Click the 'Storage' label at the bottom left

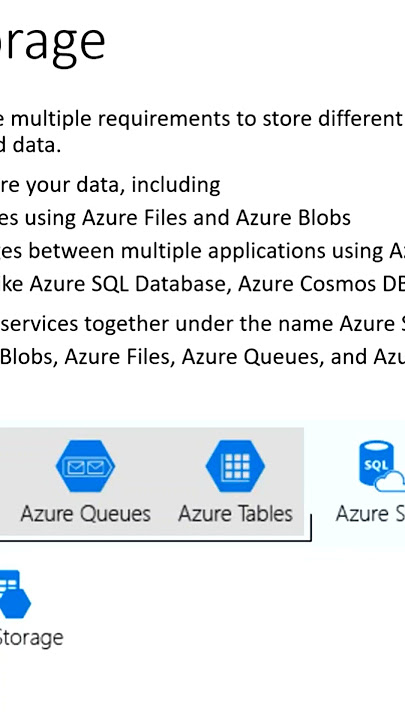(x=31, y=637)
